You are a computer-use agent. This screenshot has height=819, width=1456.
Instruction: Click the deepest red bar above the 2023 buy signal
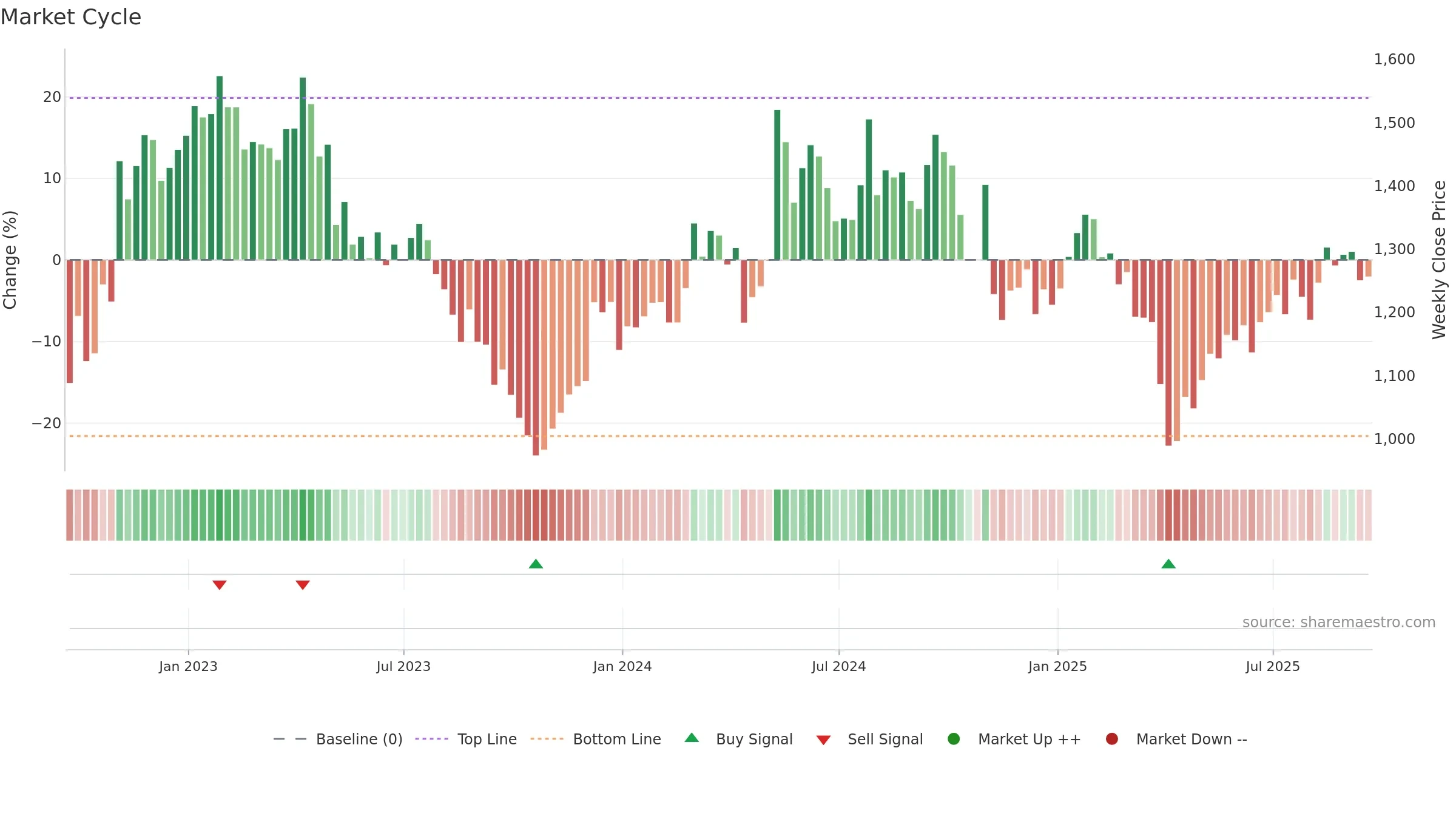536,357
